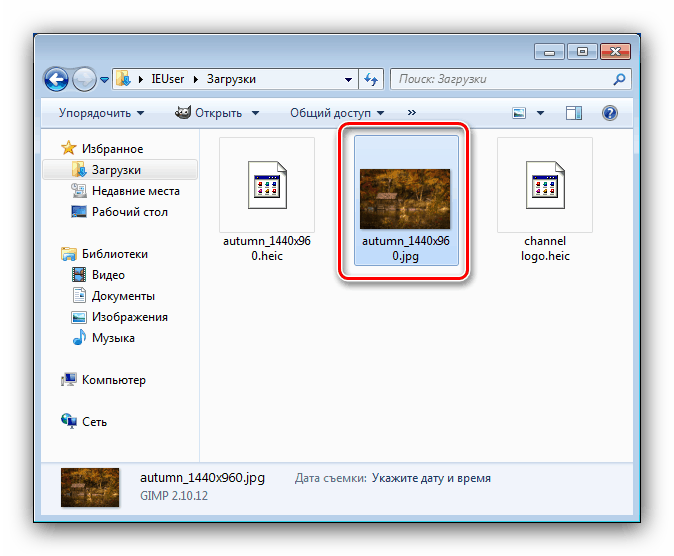
Task: Open the Изображения library
Action: point(130,317)
